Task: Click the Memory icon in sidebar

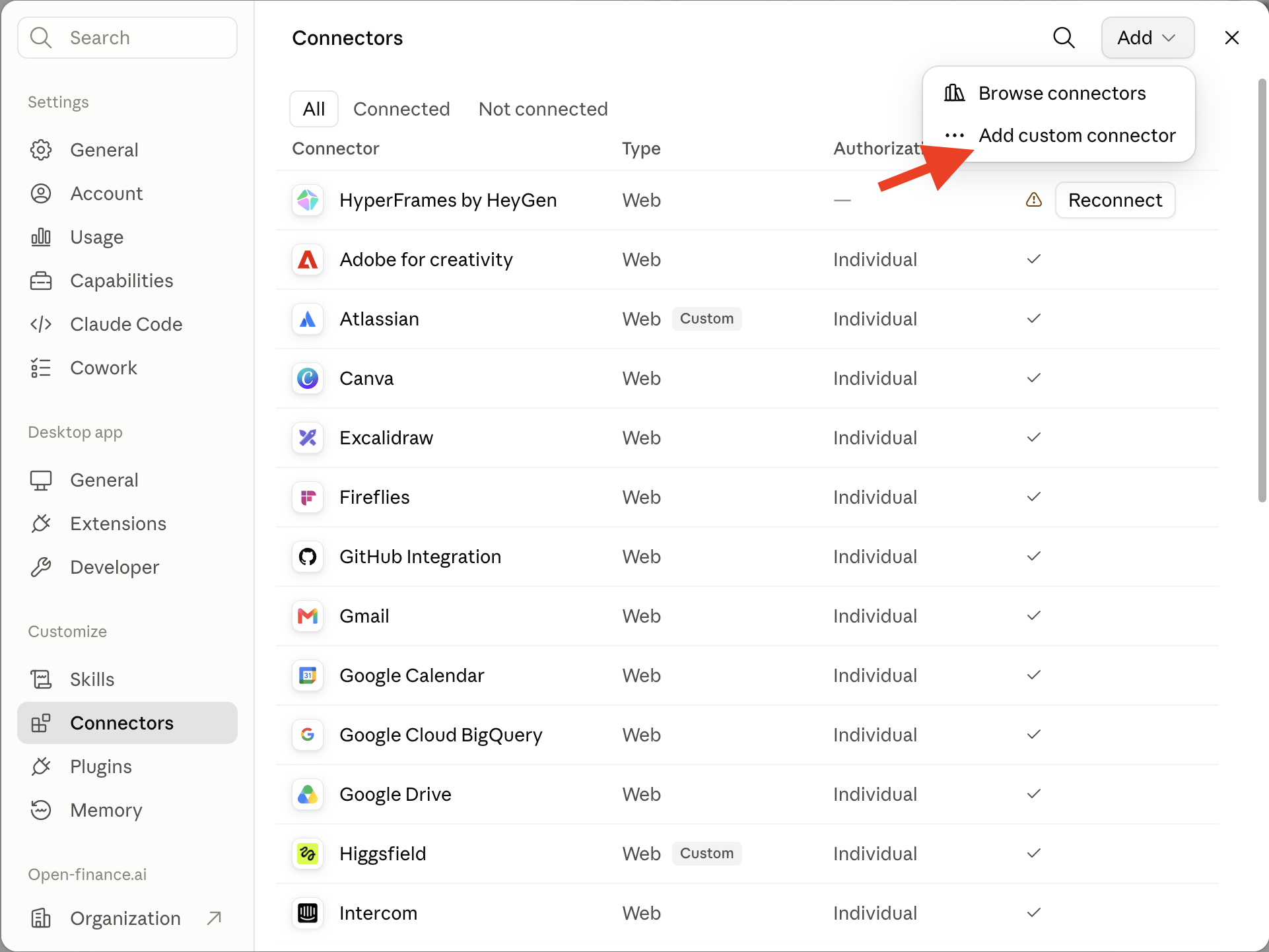Action: coord(41,810)
